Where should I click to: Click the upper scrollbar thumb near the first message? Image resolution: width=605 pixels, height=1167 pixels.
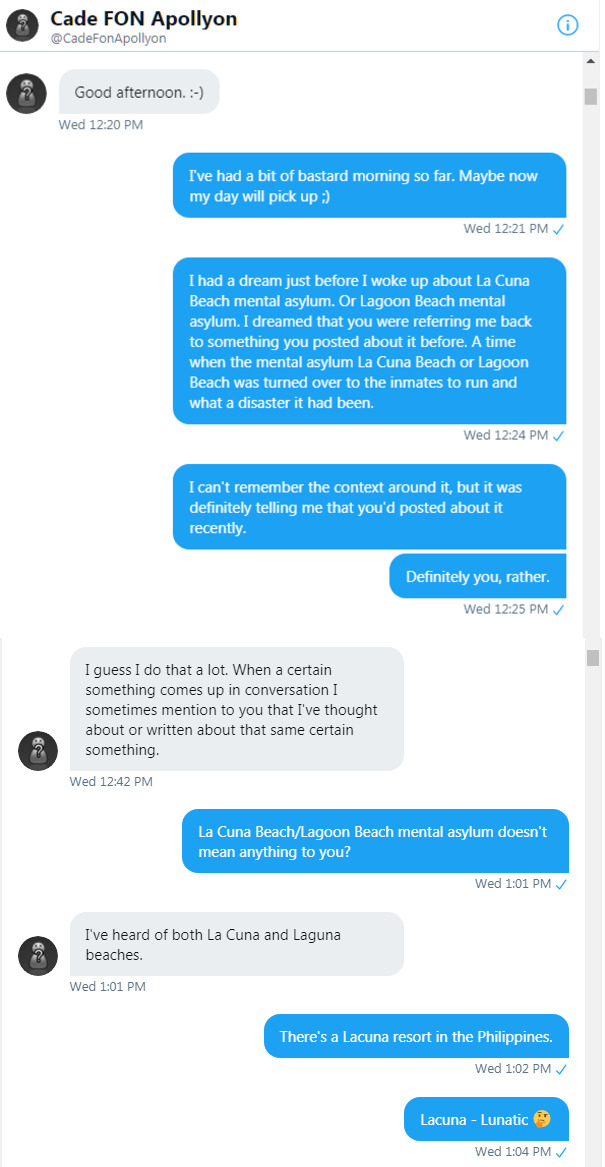pyautogui.click(x=590, y=96)
